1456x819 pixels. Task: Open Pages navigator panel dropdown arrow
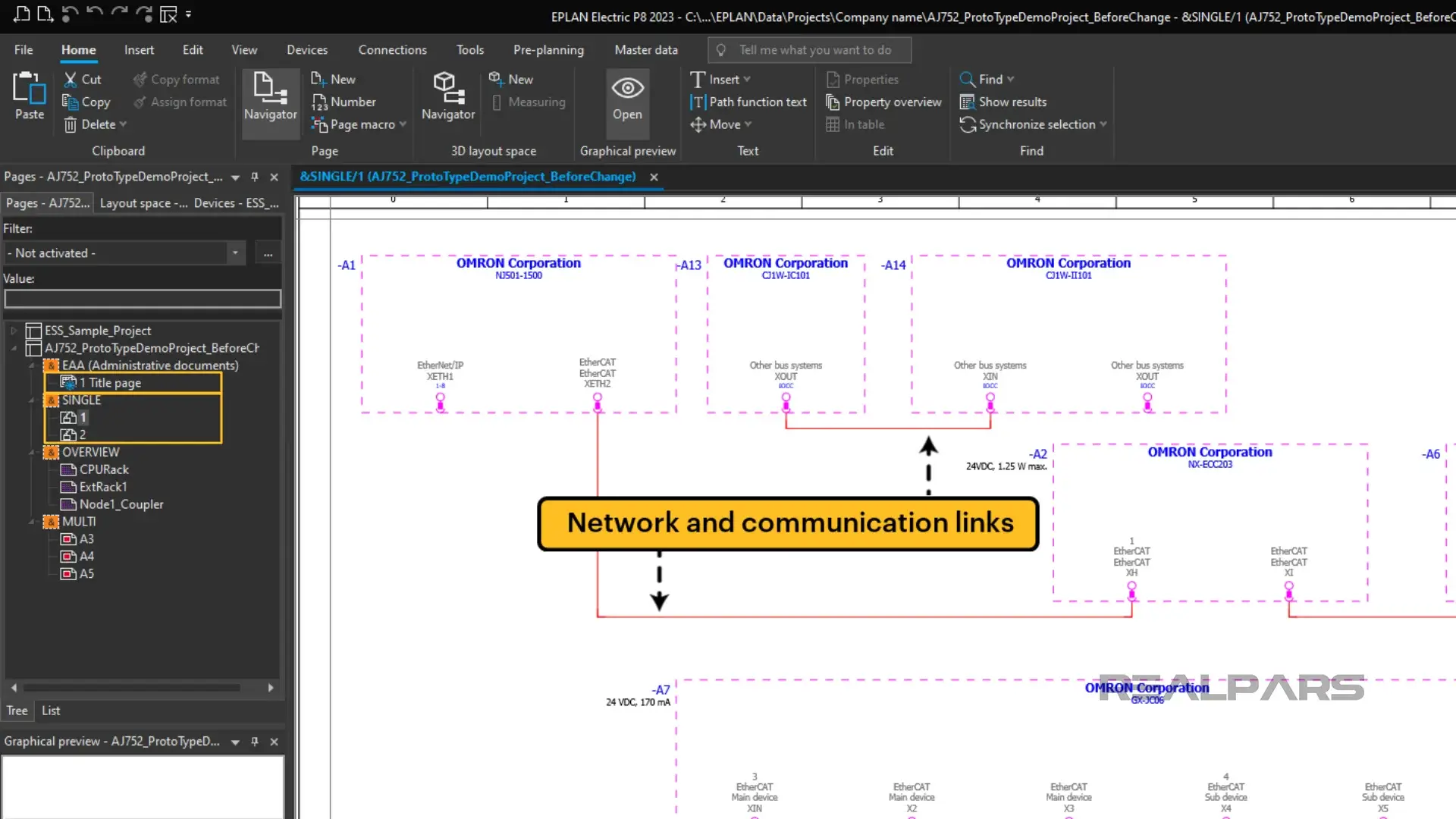click(235, 177)
